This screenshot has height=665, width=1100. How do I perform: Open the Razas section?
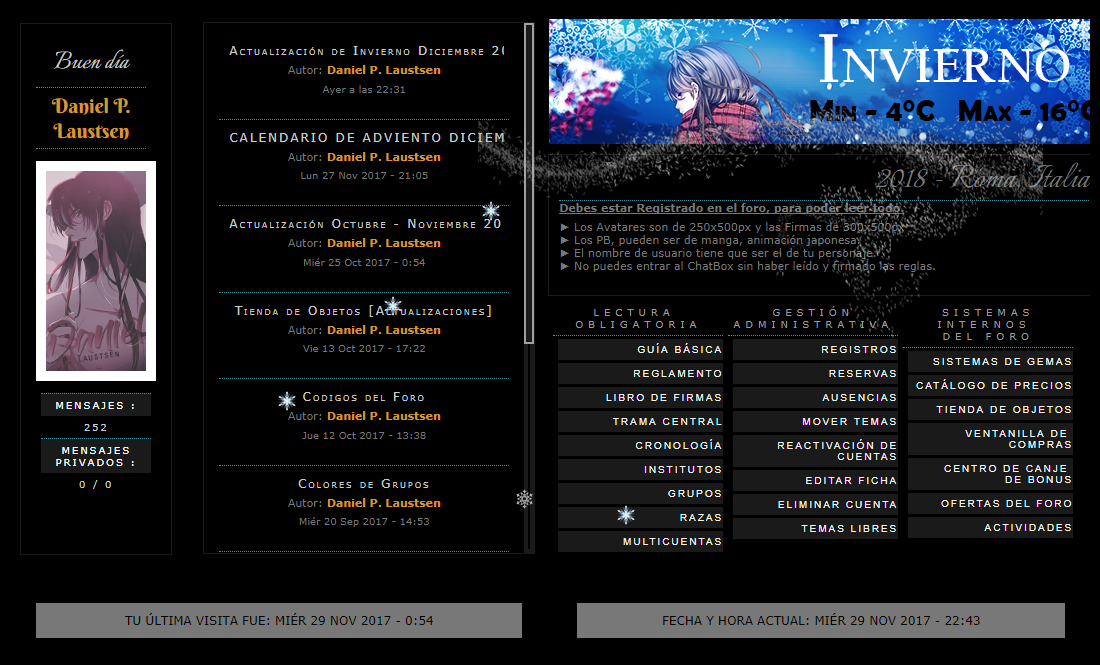coord(640,517)
